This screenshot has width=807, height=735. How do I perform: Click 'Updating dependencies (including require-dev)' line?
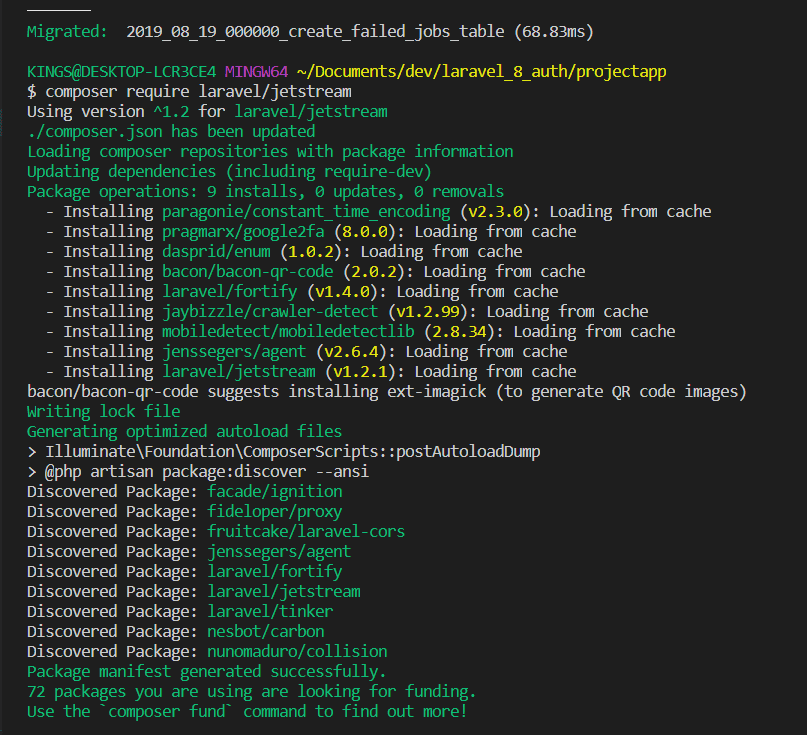(x=229, y=171)
